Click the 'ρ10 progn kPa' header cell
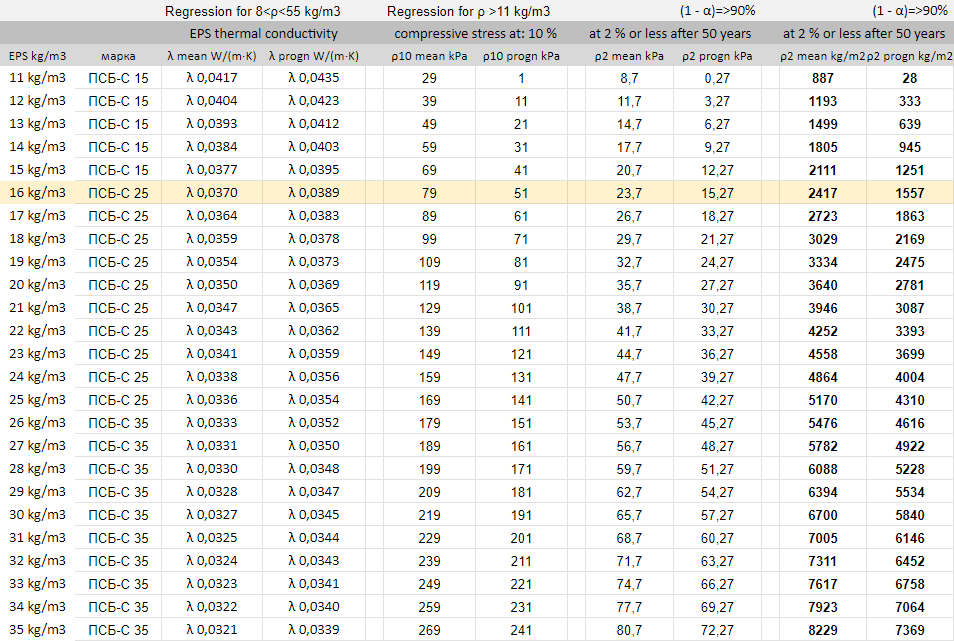 coord(521,56)
